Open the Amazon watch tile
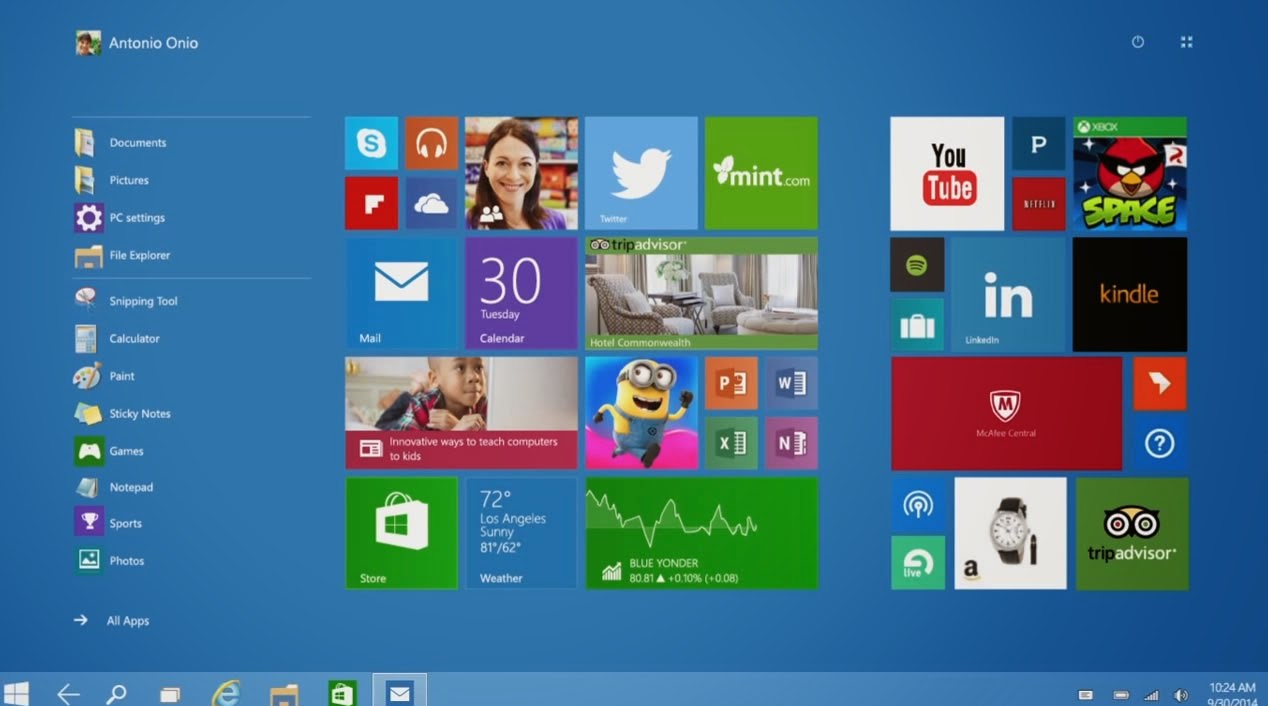 coord(1010,533)
